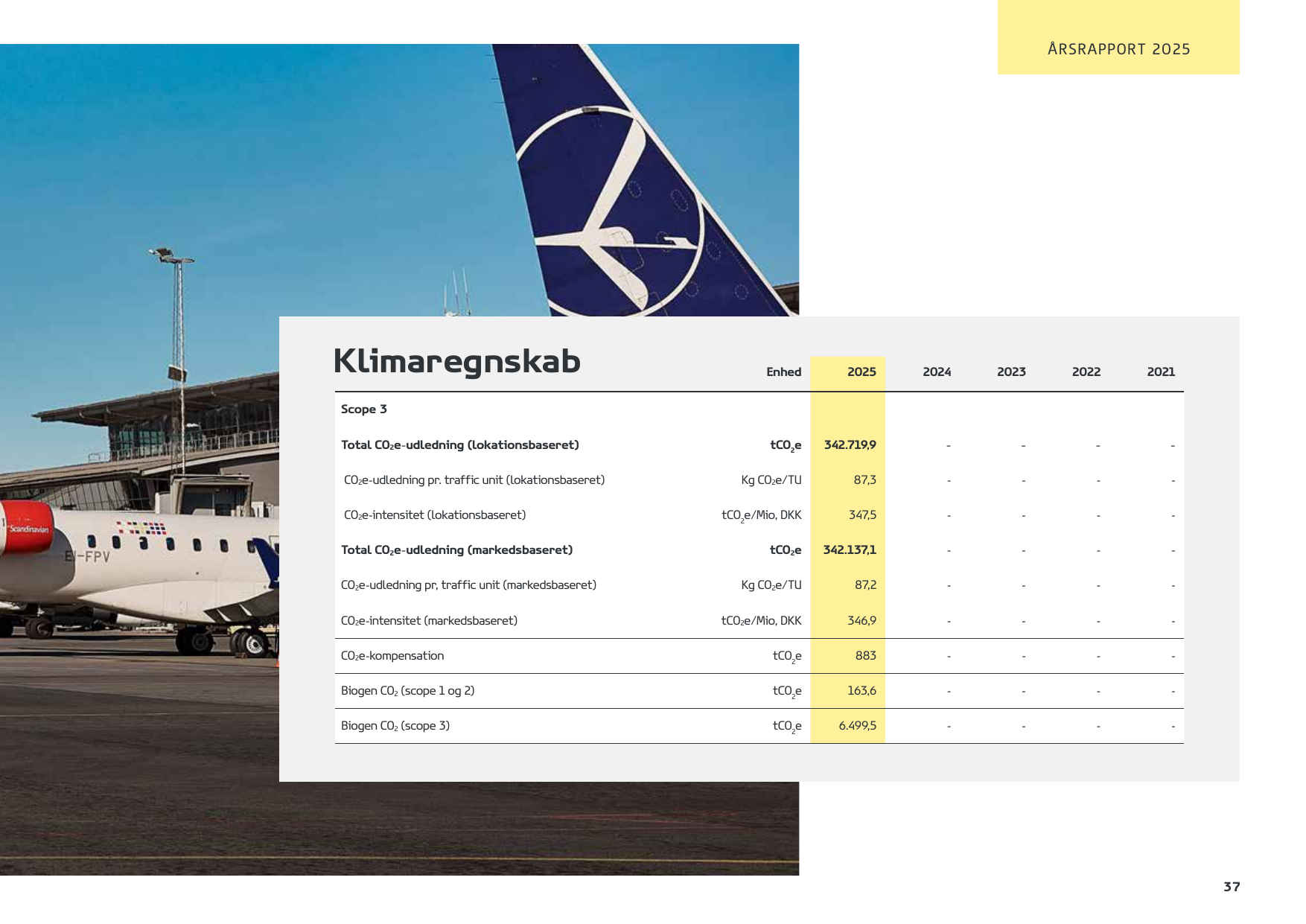This screenshot has width=1306, height=924.
Task: Click the value 87,2
Action: coord(865,585)
